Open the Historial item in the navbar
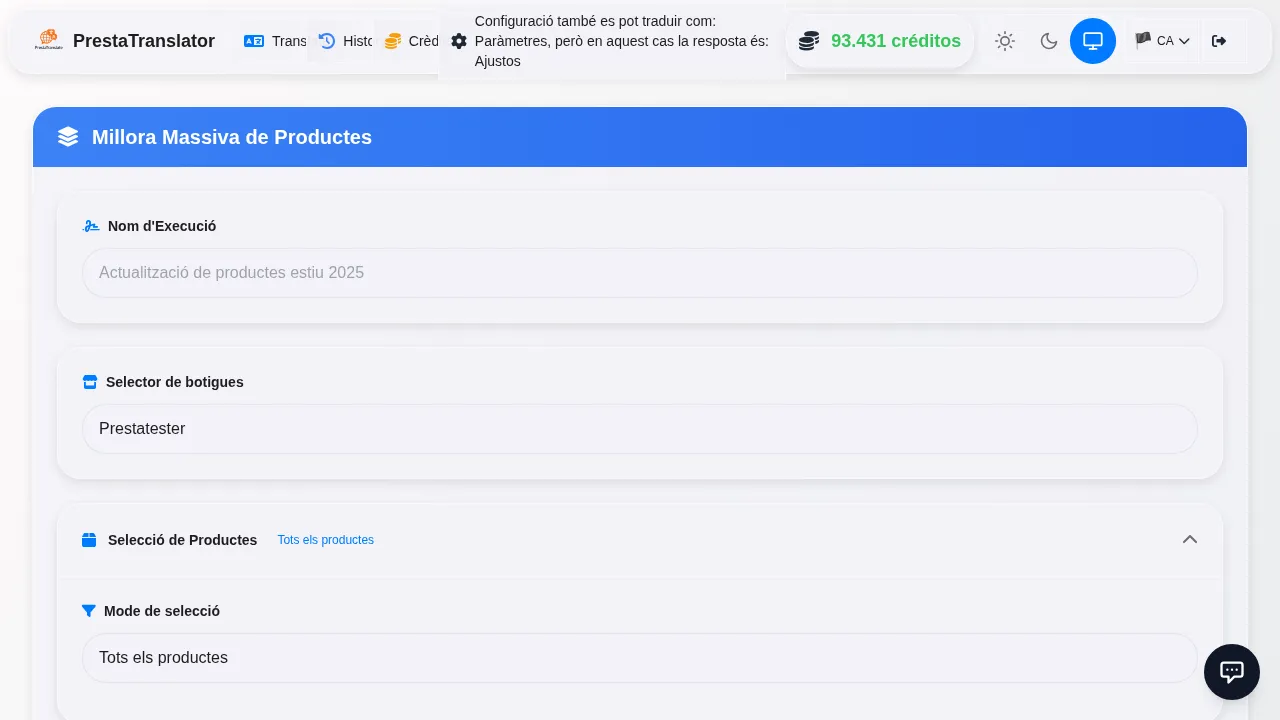This screenshot has height=720, width=1280. pyautogui.click(x=345, y=41)
